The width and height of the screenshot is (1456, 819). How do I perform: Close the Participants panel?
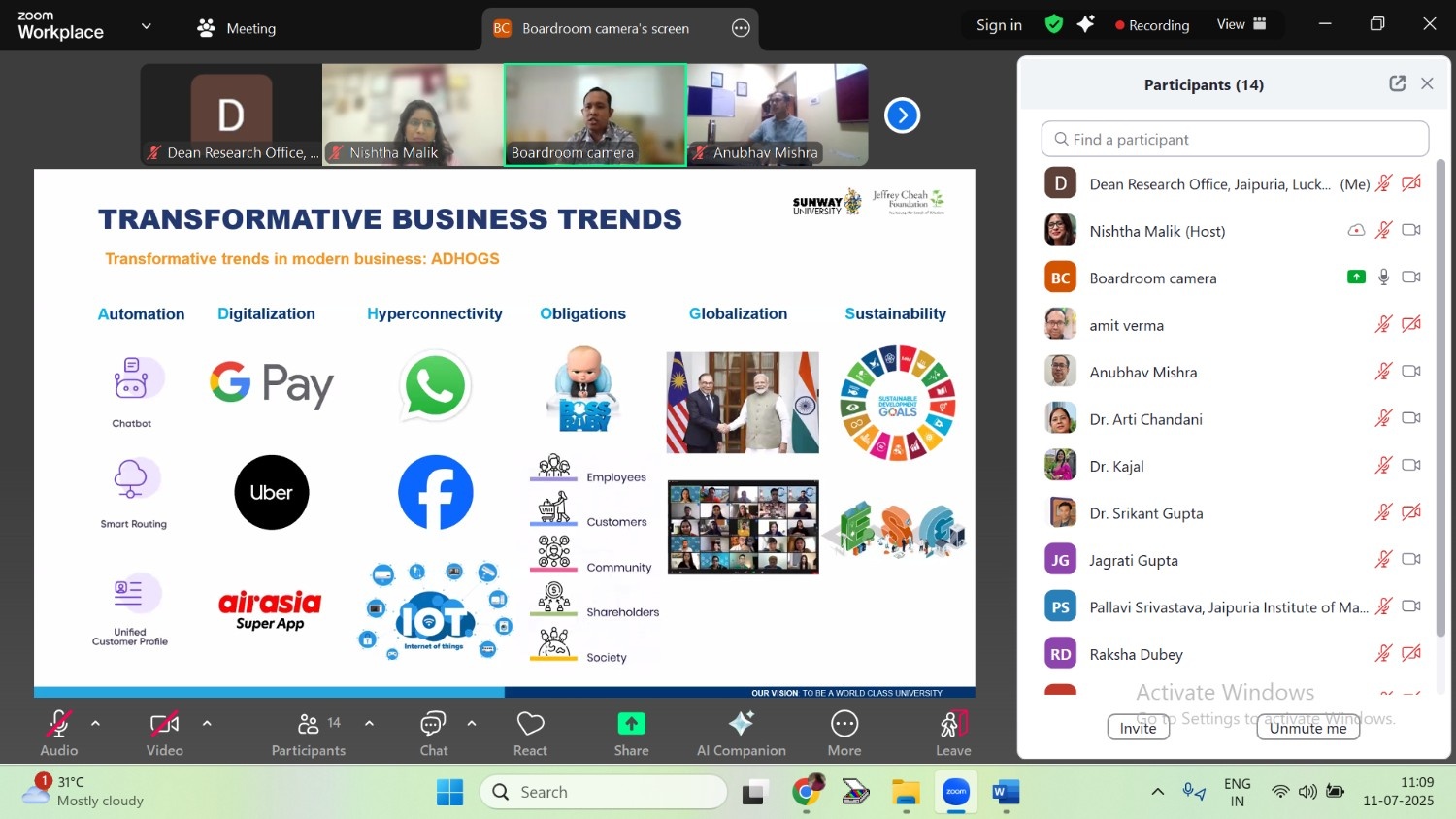[1427, 83]
